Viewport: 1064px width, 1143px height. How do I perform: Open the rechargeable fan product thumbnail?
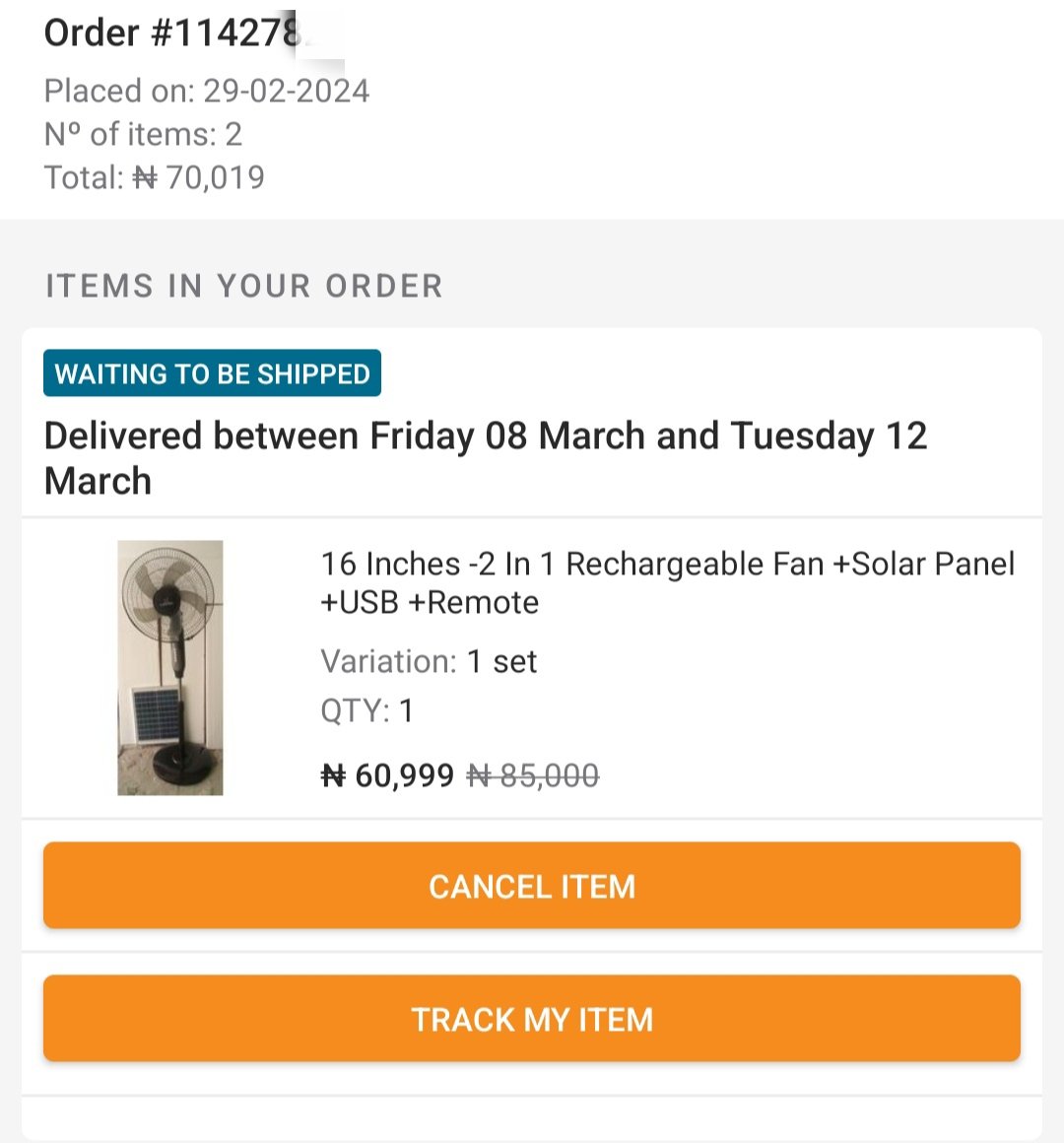pos(170,668)
